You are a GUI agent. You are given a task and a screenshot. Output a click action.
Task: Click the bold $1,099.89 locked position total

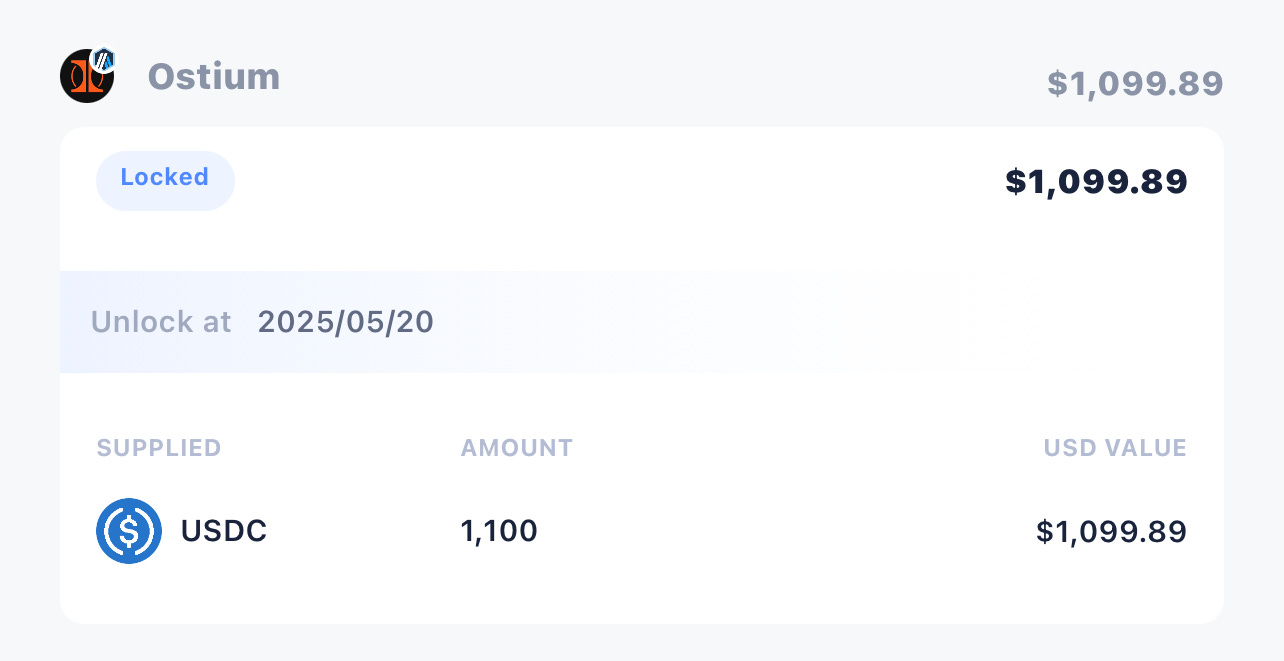tap(1096, 181)
